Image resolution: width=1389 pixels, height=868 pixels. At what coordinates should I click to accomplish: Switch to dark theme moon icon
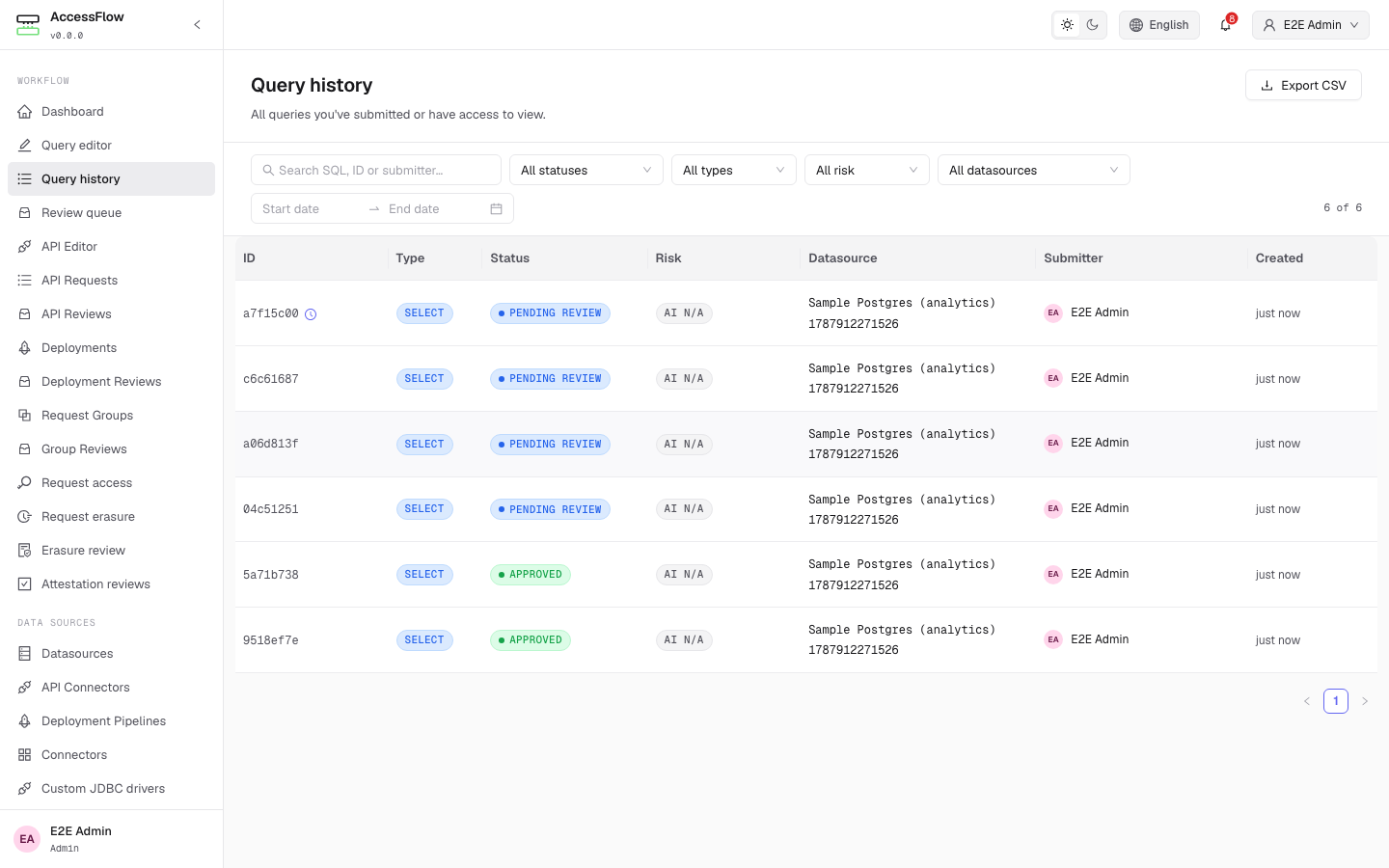pos(1092,25)
